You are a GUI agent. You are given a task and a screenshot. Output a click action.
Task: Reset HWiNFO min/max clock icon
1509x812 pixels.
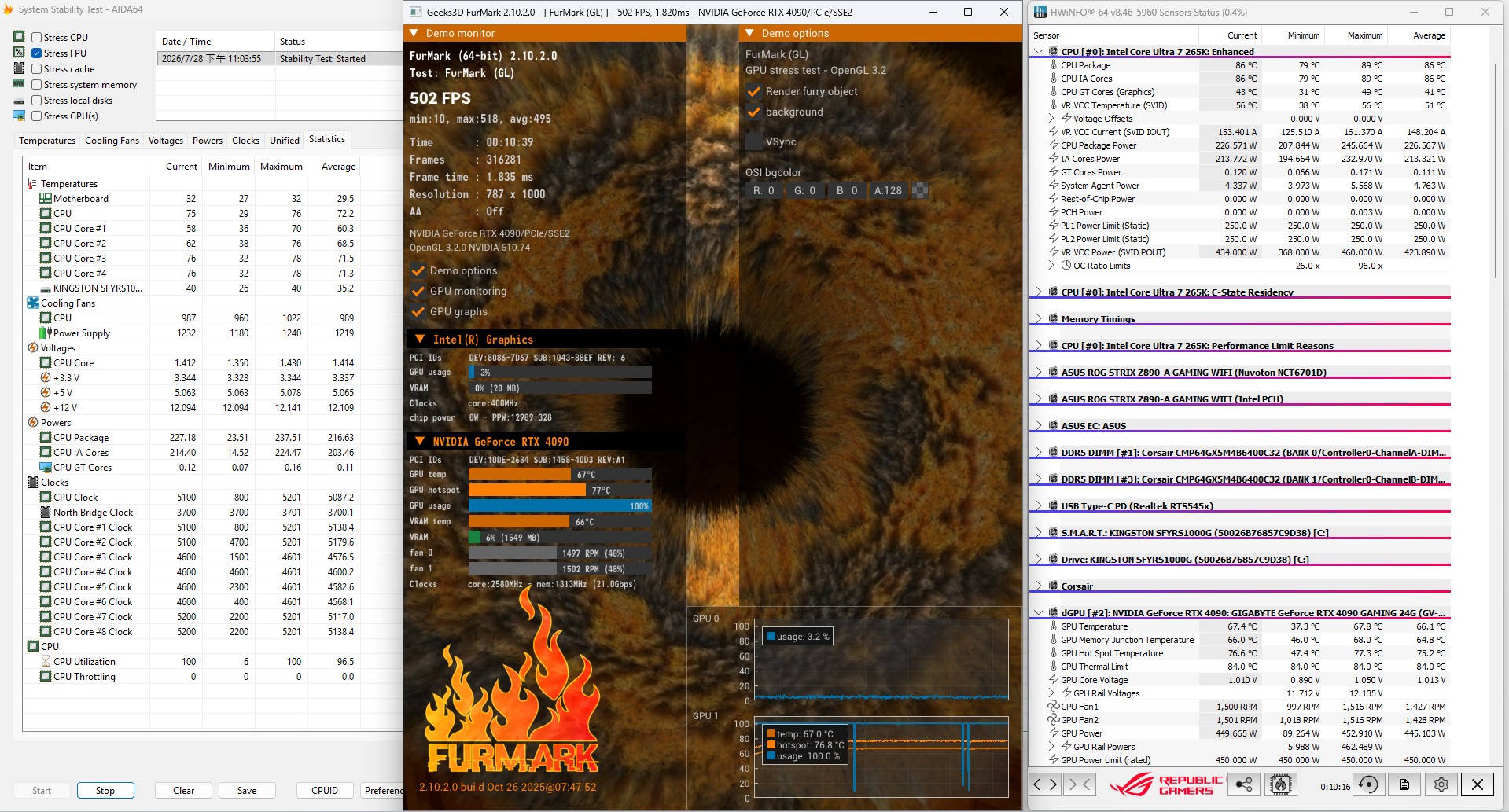pyautogui.click(x=1368, y=784)
